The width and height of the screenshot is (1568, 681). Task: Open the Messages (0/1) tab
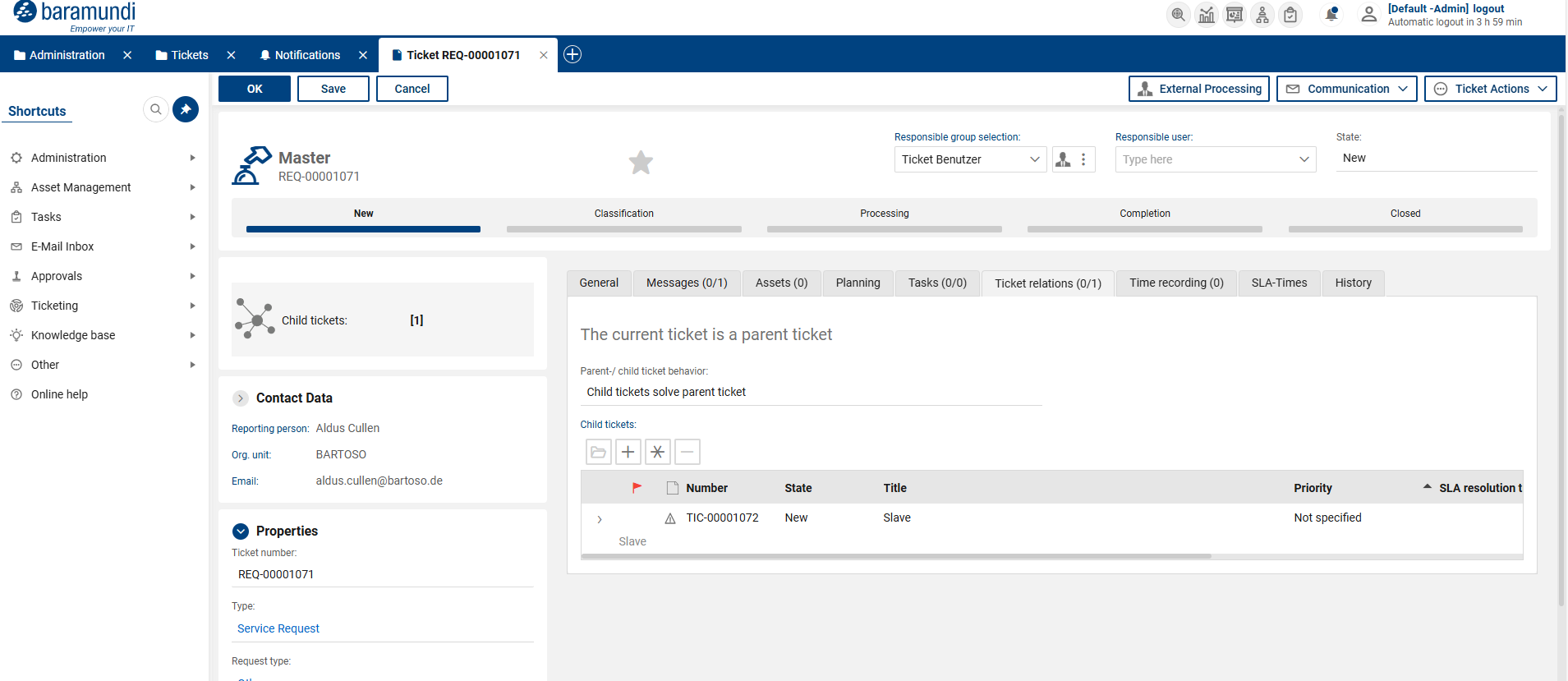click(687, 283)
